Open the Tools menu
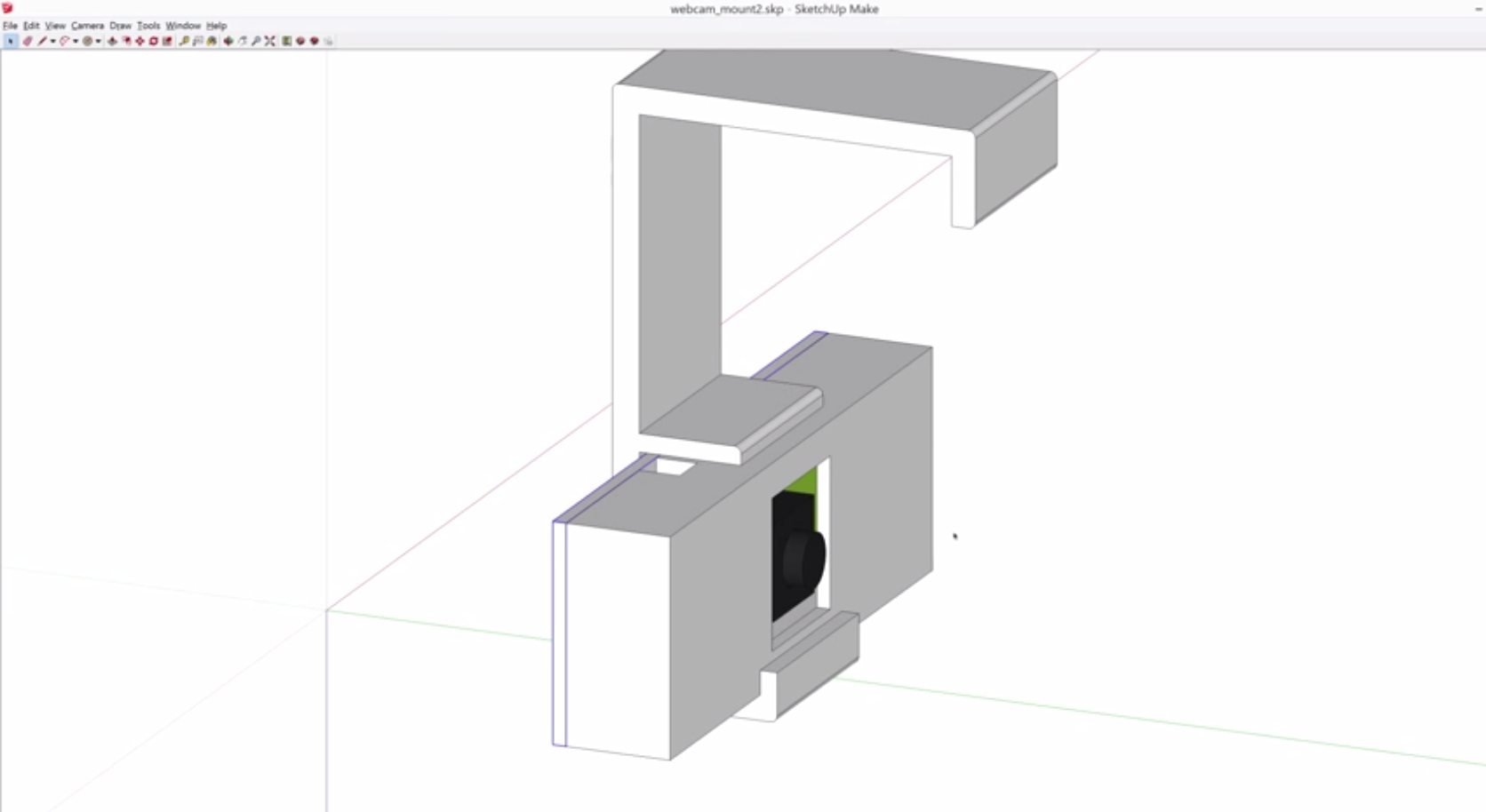1486x812 pixels. [x=148, y=26]
